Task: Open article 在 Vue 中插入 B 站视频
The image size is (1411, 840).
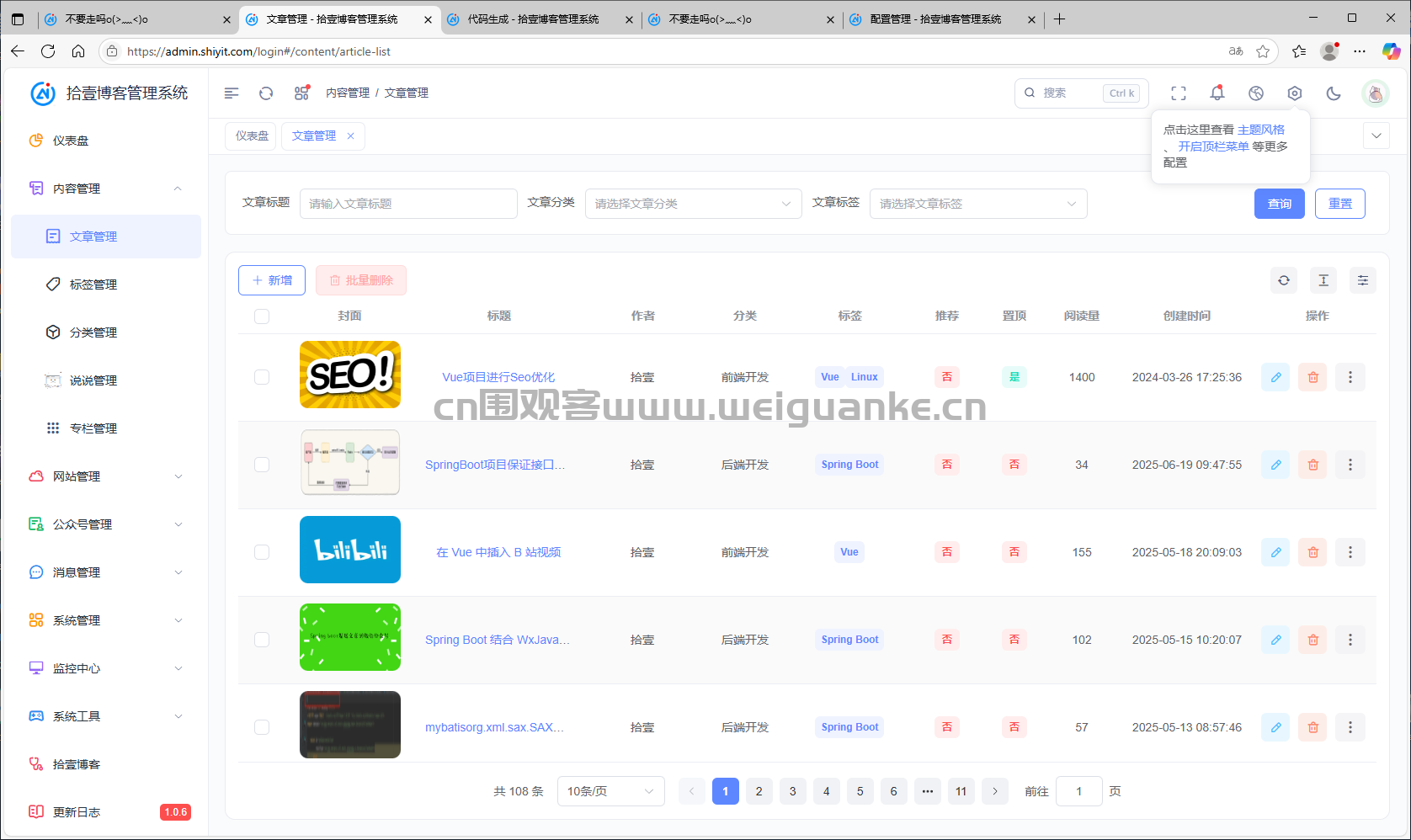Action: click(x=499, y=552)
